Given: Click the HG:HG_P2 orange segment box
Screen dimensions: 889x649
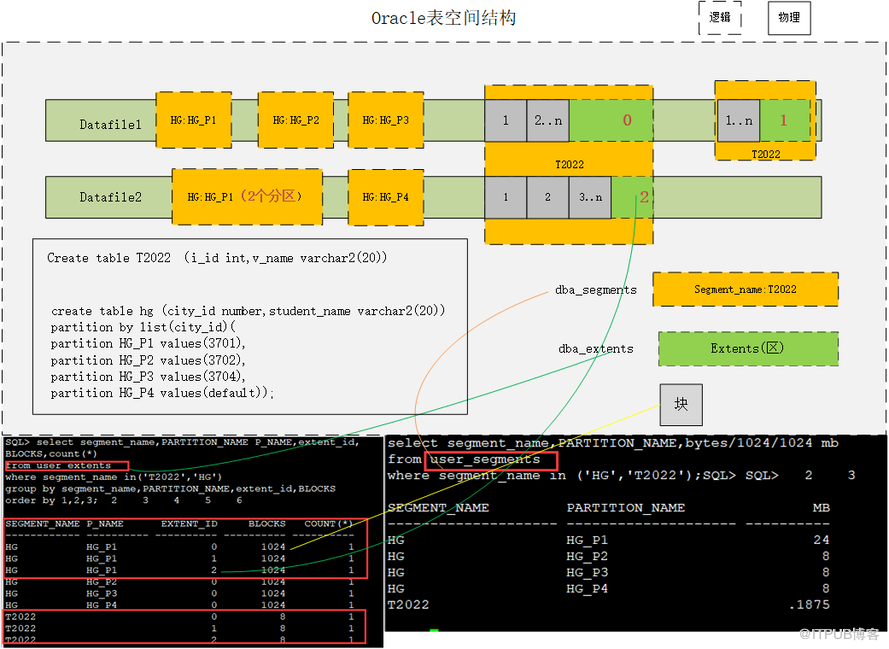Looking at the screenshot, I should [x=295, y=120].
